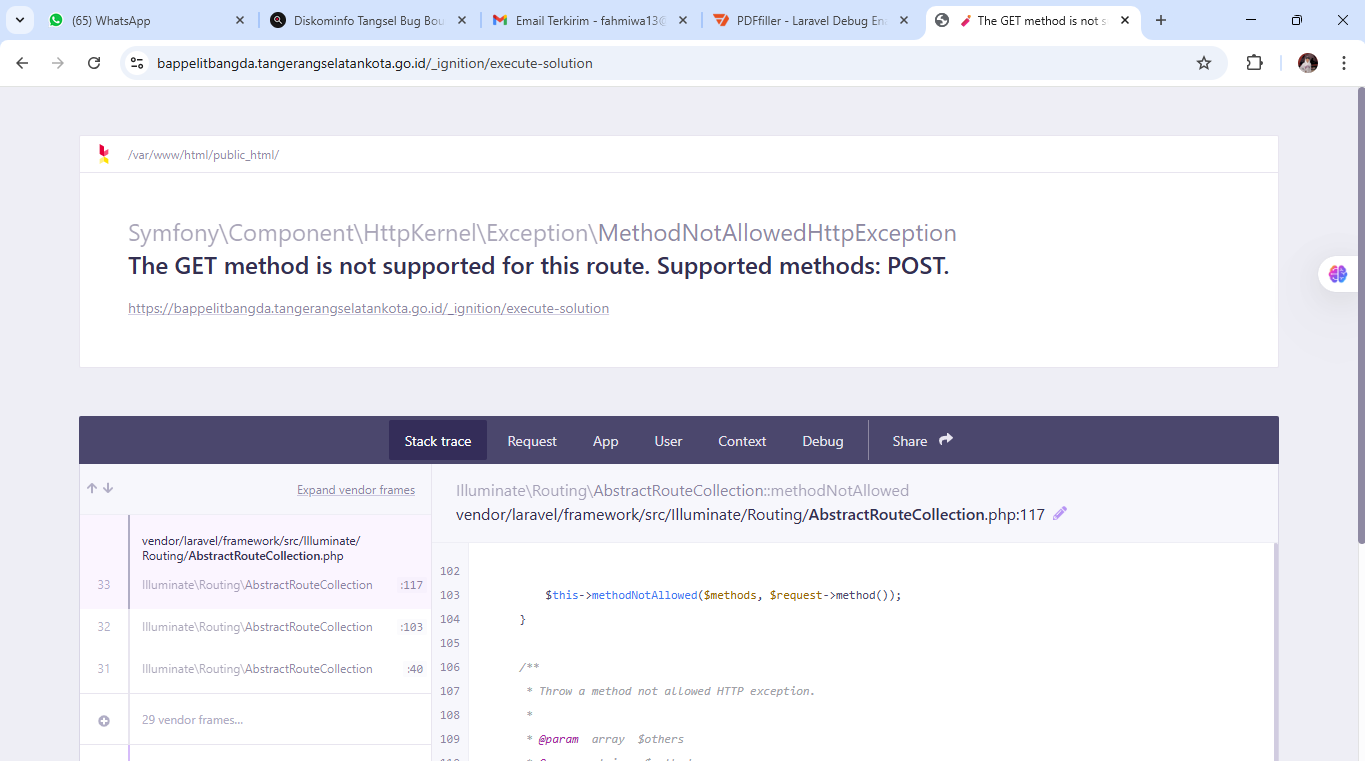Click code line number 103
The height and width of the screenshot is (761, 1365).
click(x=450, y=595)
